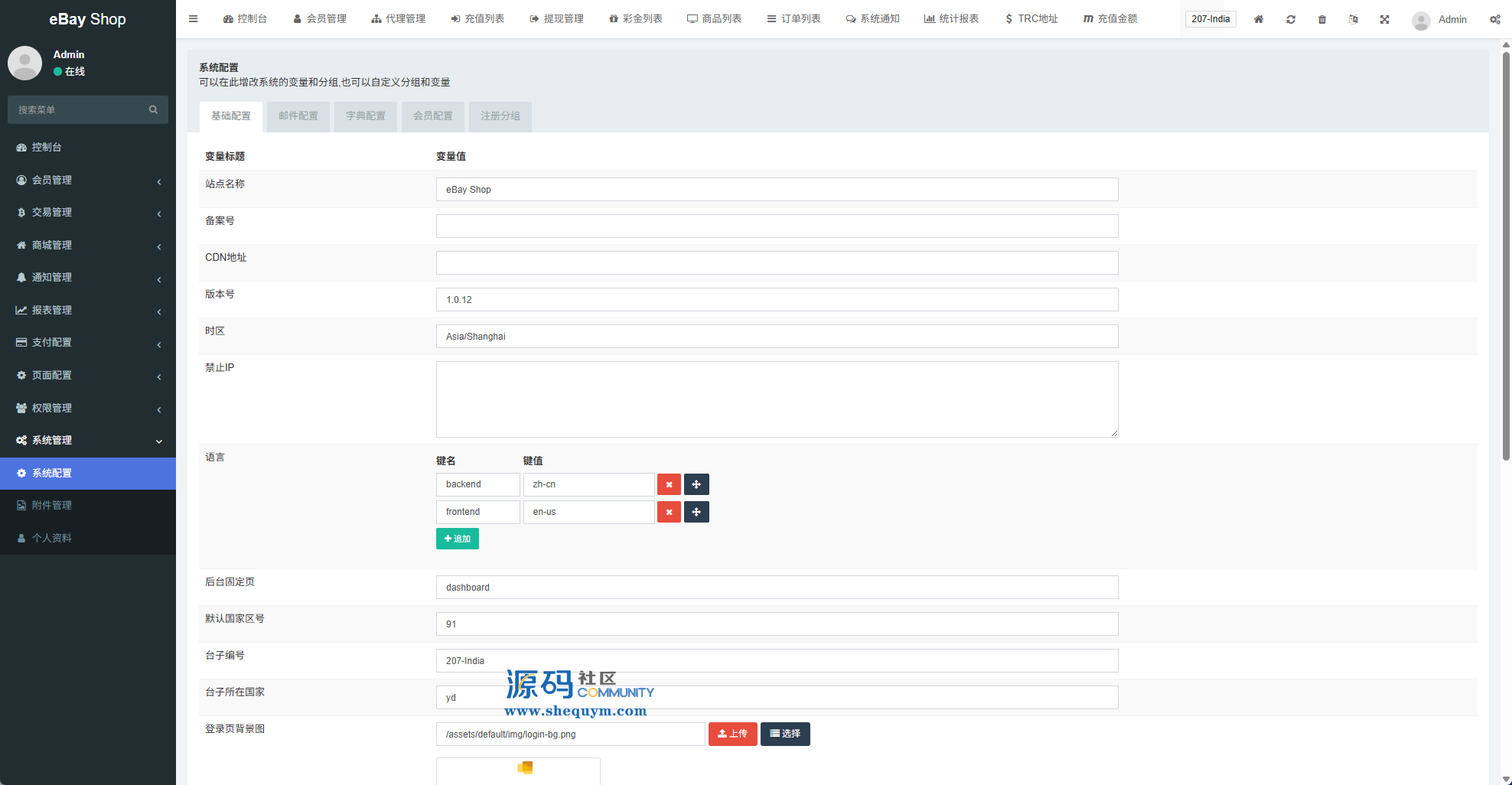The height and width of the screenshot is (785, 1512).
Task: Switch to the 邮件配置 tab
Action: coord(298,116)
